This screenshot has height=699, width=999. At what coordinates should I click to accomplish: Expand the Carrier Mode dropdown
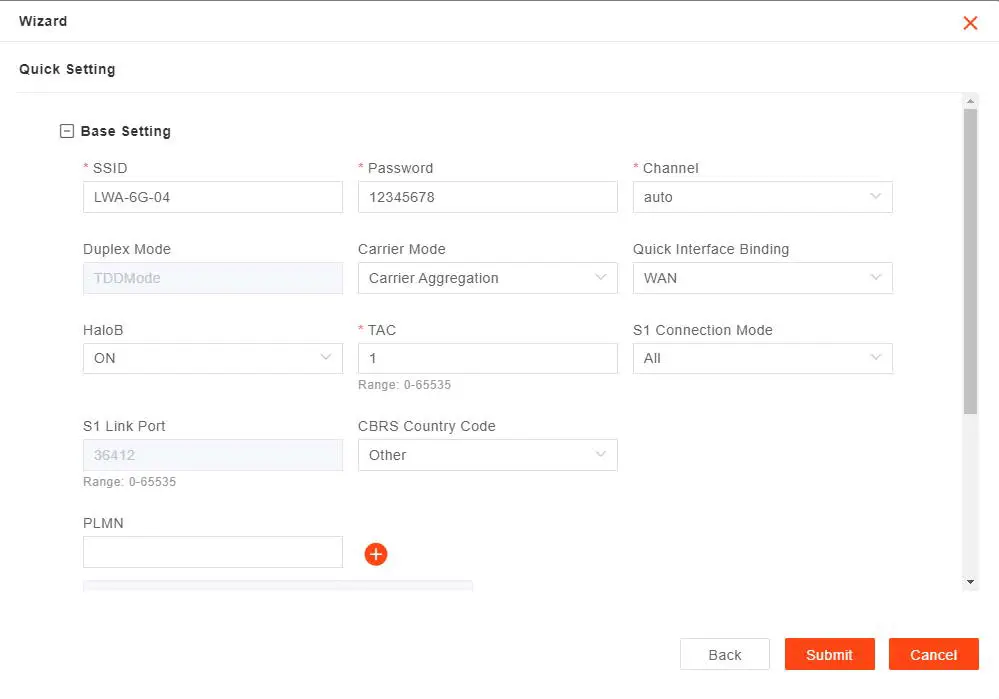click(x=487, y=278)
